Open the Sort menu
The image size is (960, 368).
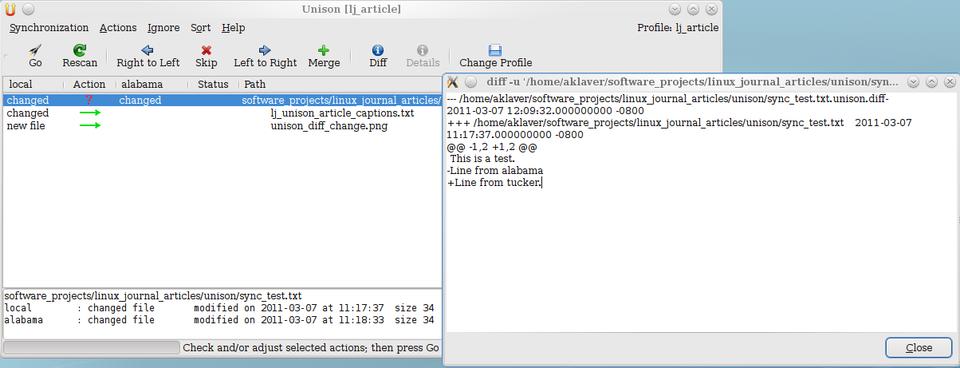(x=200, y=28)
